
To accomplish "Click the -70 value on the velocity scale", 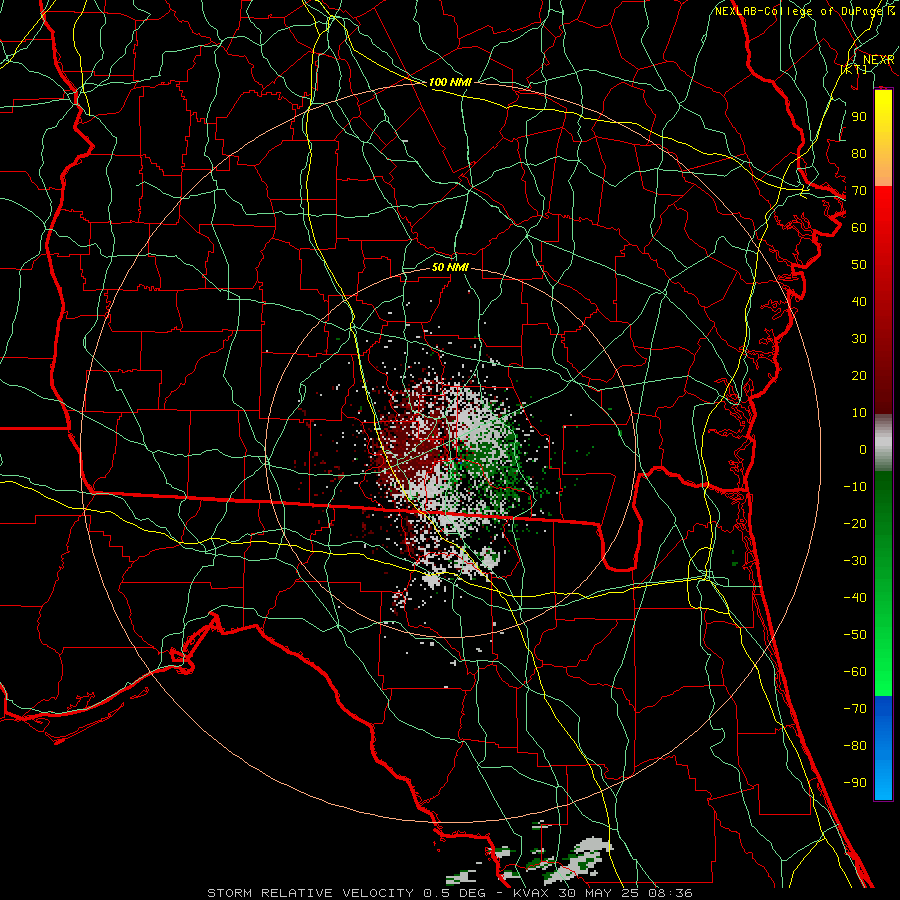I will point(855,708).
